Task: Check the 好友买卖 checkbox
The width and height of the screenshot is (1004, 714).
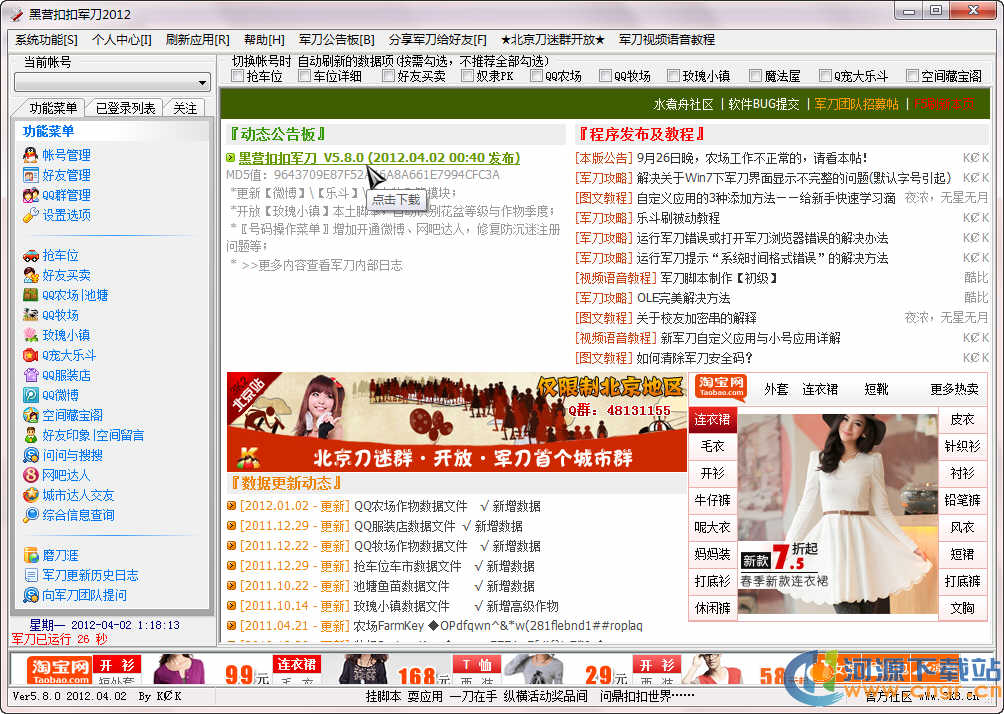Action: (x=388, y=76)
